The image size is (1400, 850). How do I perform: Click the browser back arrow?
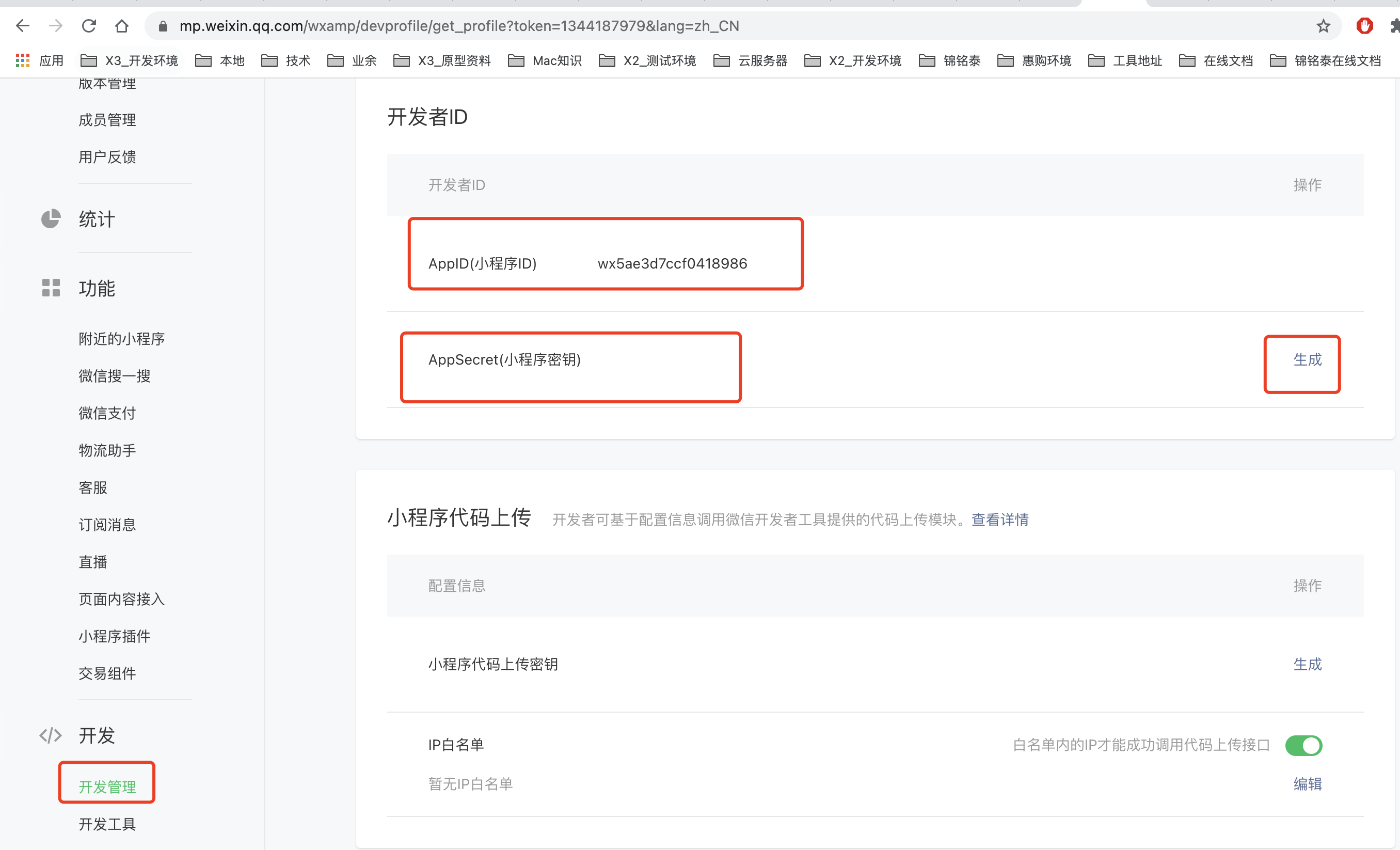(x=23, y=26)
